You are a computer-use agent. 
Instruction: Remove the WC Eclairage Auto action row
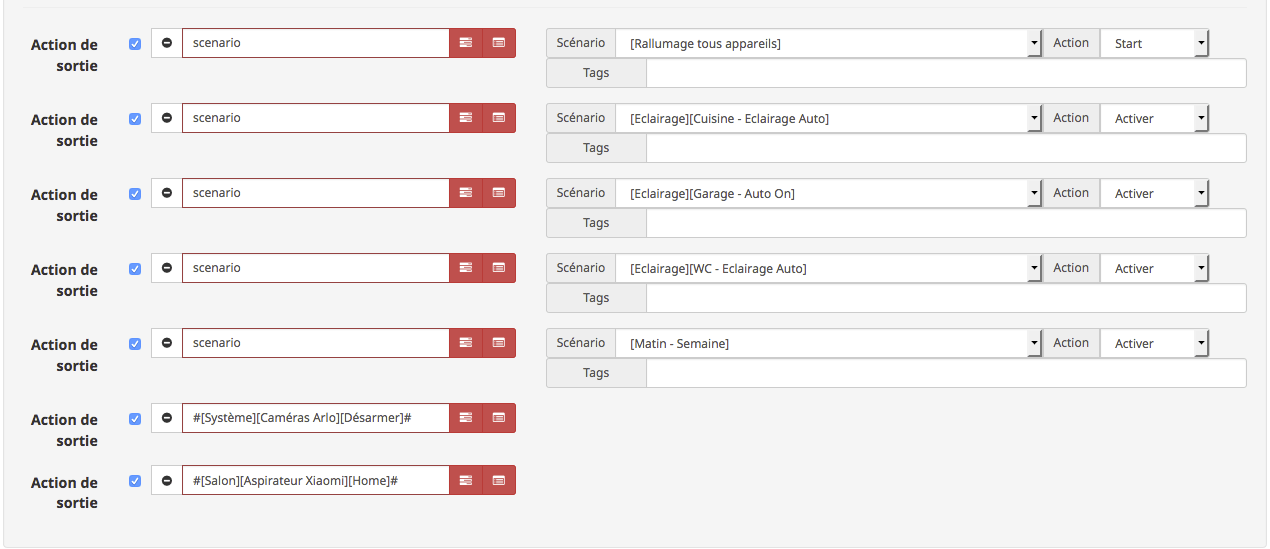coord(167,268)
